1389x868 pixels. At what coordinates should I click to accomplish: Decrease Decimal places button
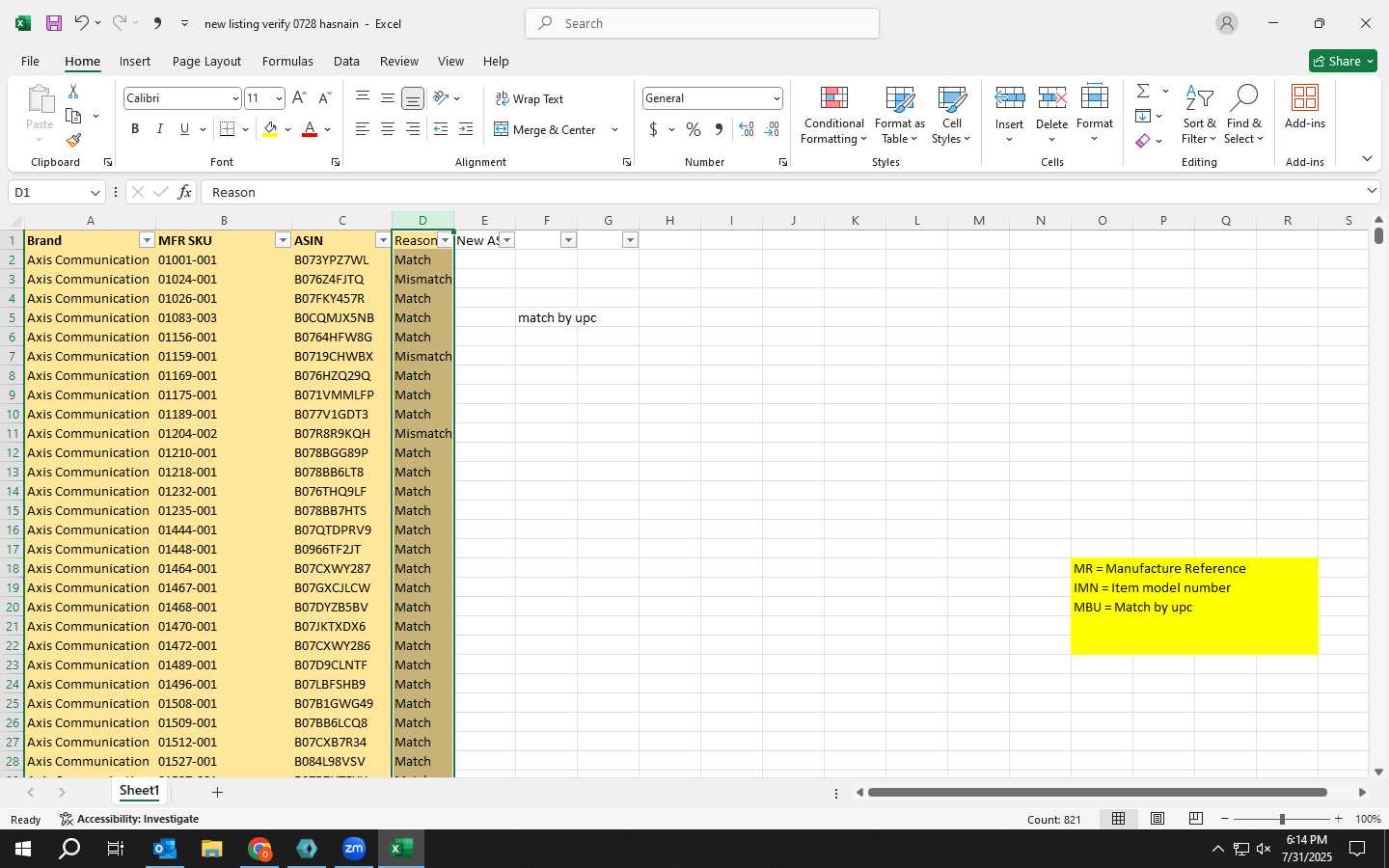(x=772, y=129)
